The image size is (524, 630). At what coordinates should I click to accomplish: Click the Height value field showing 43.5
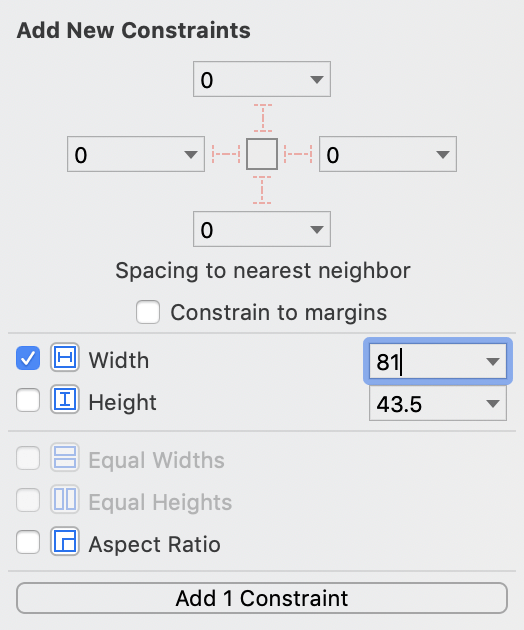click(x=438, y=403)
